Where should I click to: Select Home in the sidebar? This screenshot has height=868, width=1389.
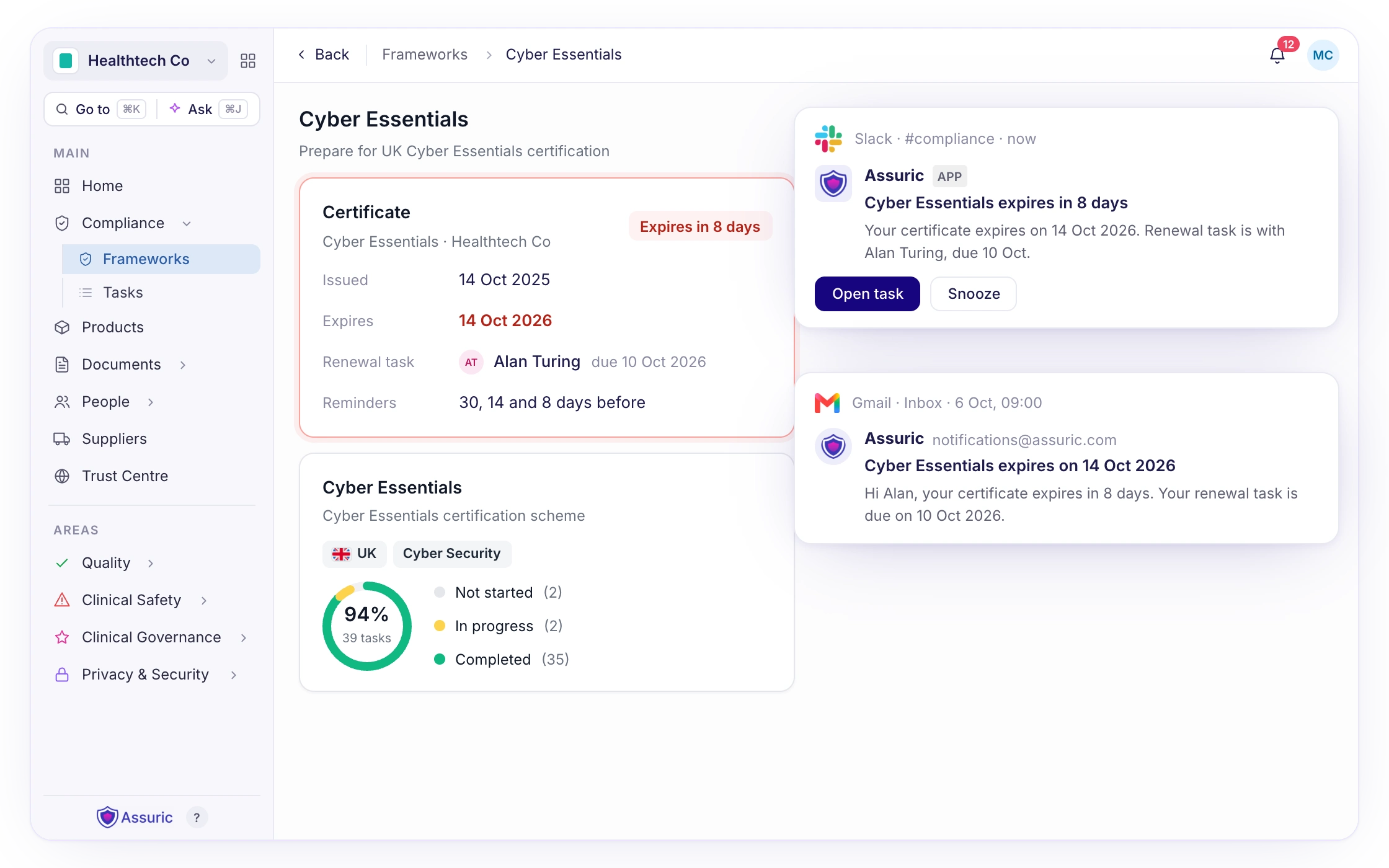[x=152, y=186]
